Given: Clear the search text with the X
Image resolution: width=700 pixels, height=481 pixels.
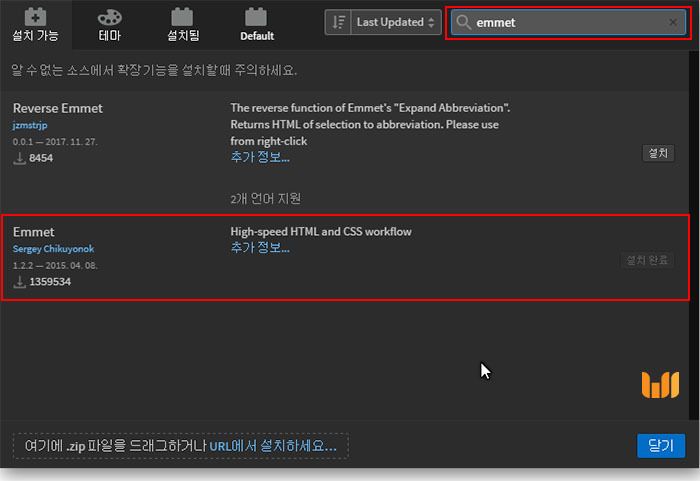Looking at the screenshot, I should point(673,22).
